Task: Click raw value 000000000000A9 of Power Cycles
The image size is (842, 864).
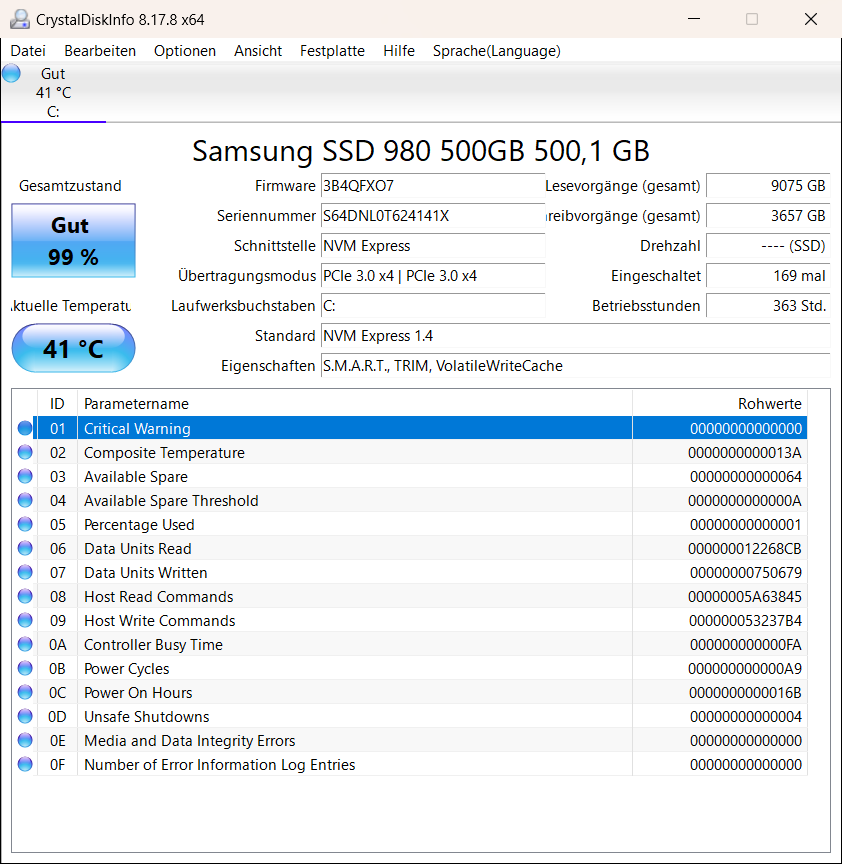Action: tap(745, 668)
